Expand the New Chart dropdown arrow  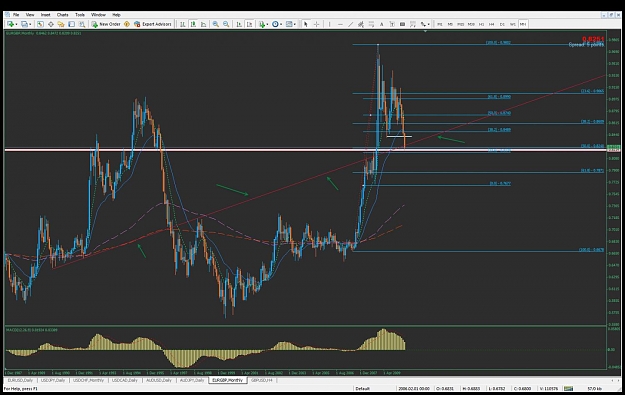[x=16, y=24]
